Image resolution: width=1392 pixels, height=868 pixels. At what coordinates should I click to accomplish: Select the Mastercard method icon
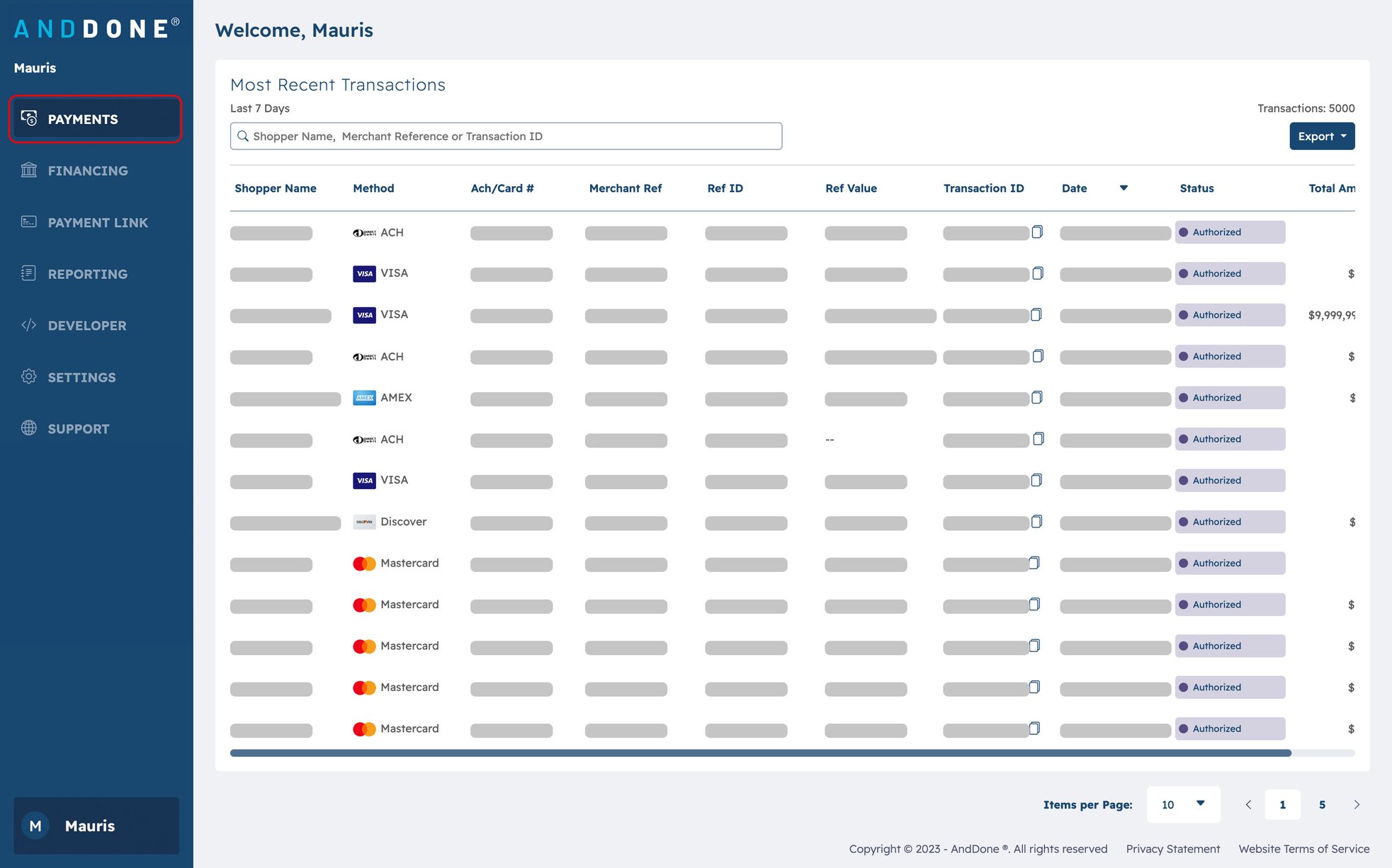click(364, 563)
